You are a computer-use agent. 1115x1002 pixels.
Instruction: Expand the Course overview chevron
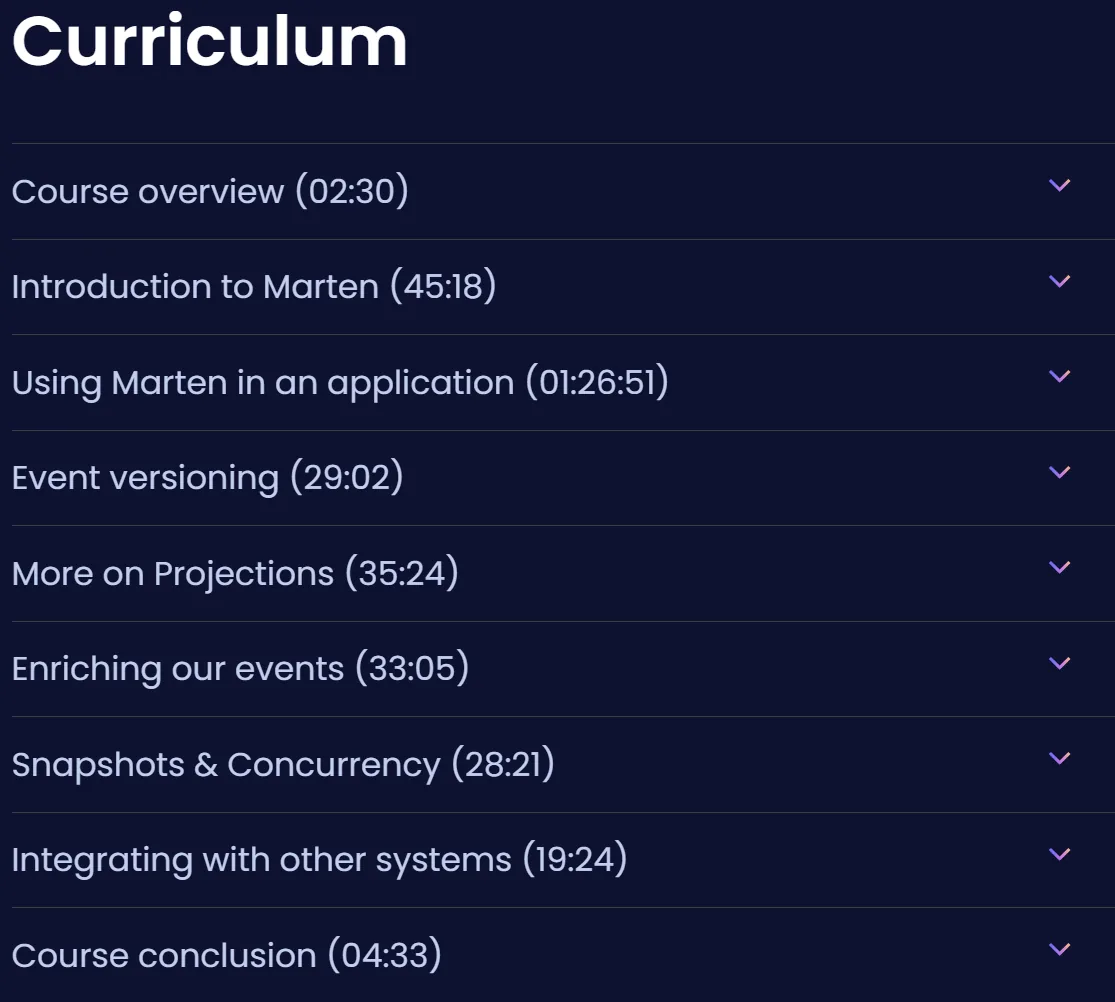coord(1060,186)
